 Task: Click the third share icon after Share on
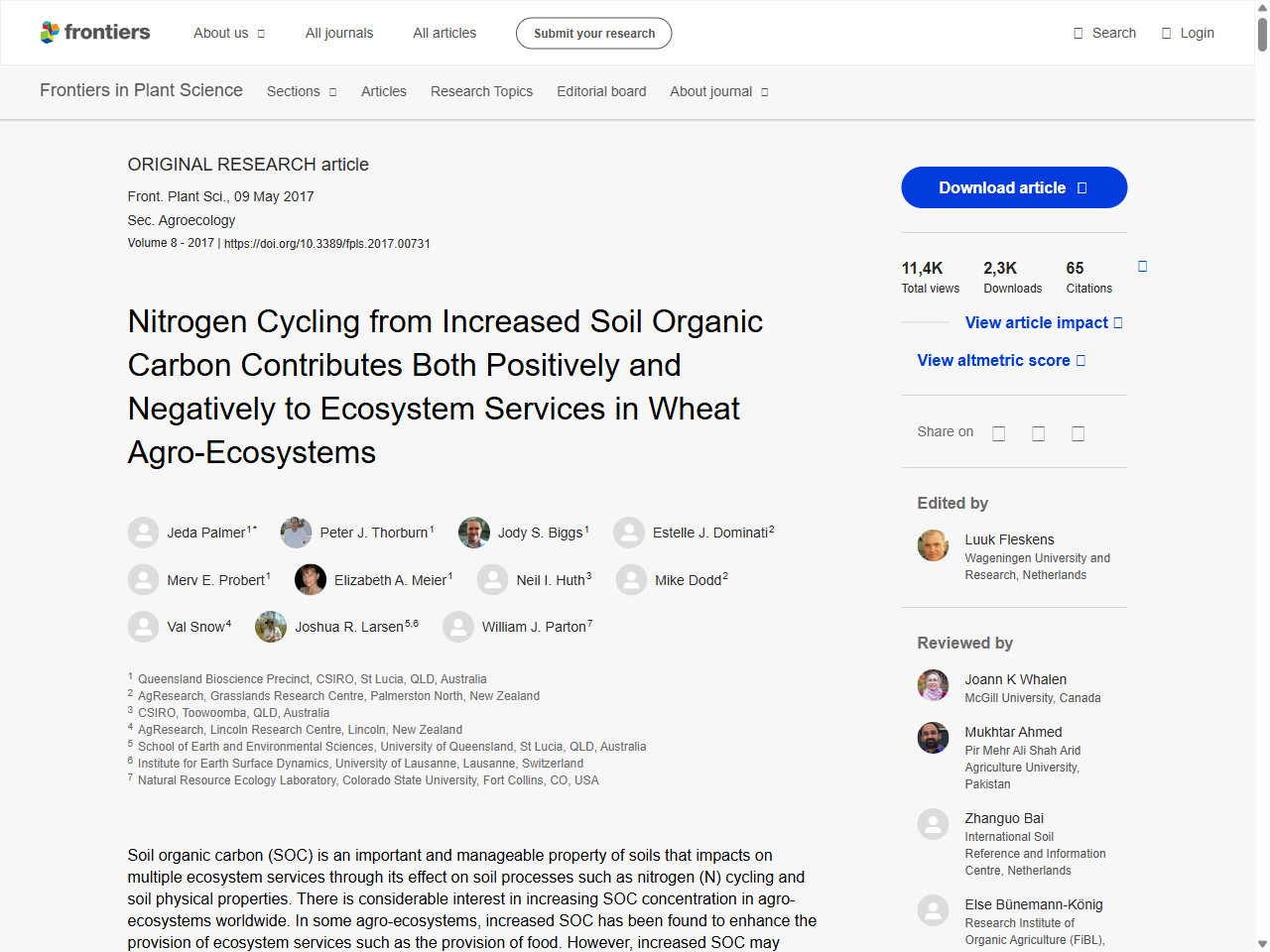1079,433
